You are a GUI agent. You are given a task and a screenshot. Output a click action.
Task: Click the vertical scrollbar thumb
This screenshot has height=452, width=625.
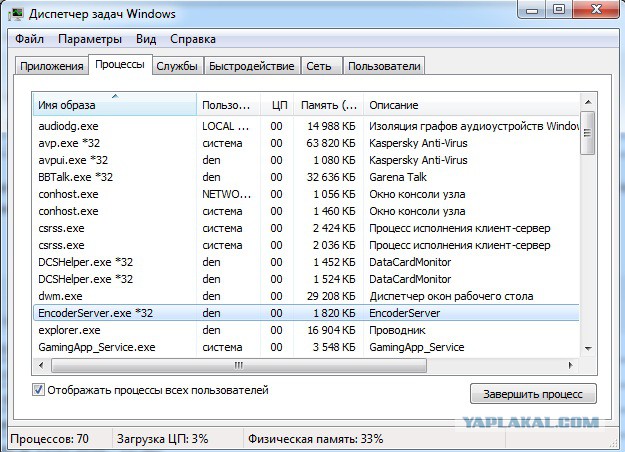[x=588, y=133]
